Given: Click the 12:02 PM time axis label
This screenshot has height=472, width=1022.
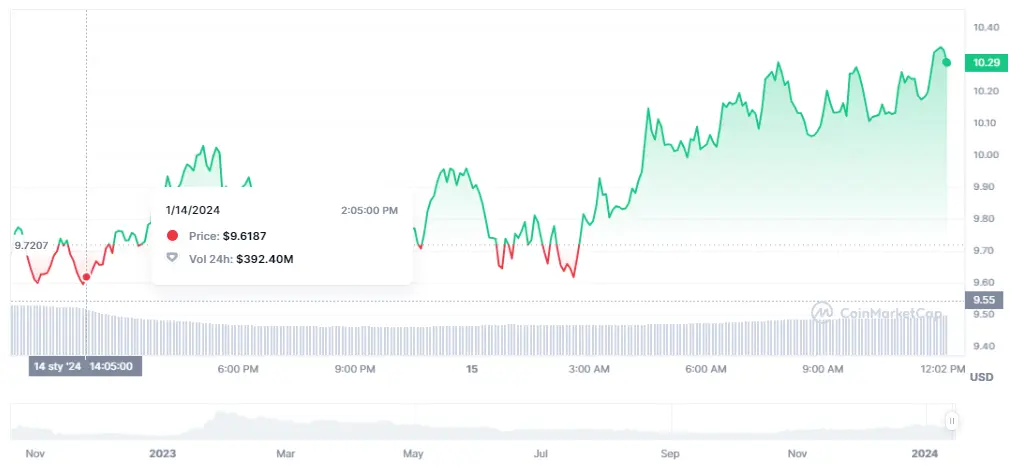Looking at the screenshot, I should [940, 369].
